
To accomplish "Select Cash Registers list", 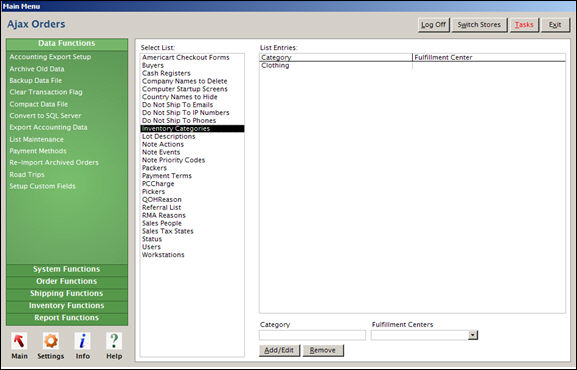I will [x=192, y=73].
